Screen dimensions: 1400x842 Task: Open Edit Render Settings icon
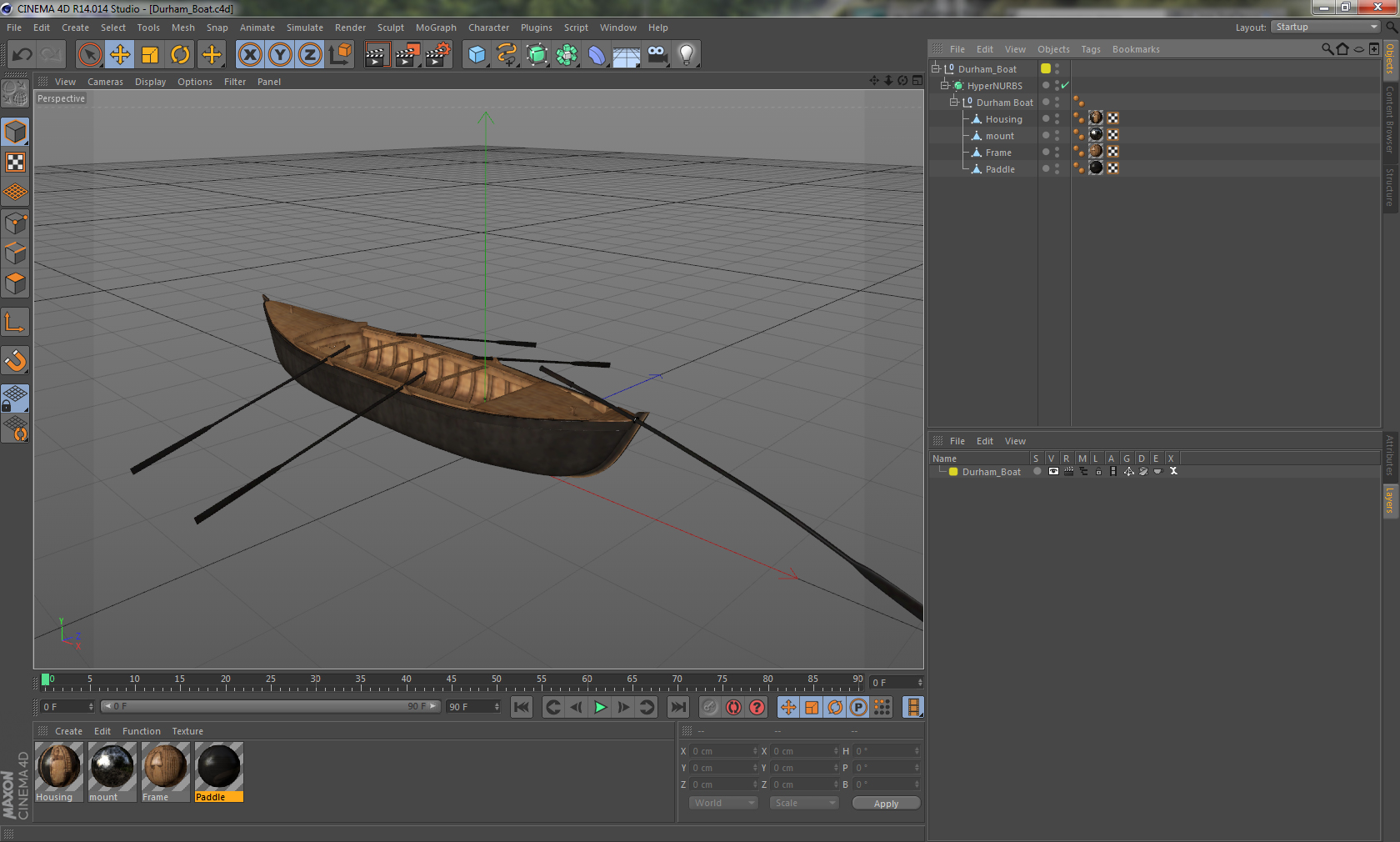click(x=438, y=55)
